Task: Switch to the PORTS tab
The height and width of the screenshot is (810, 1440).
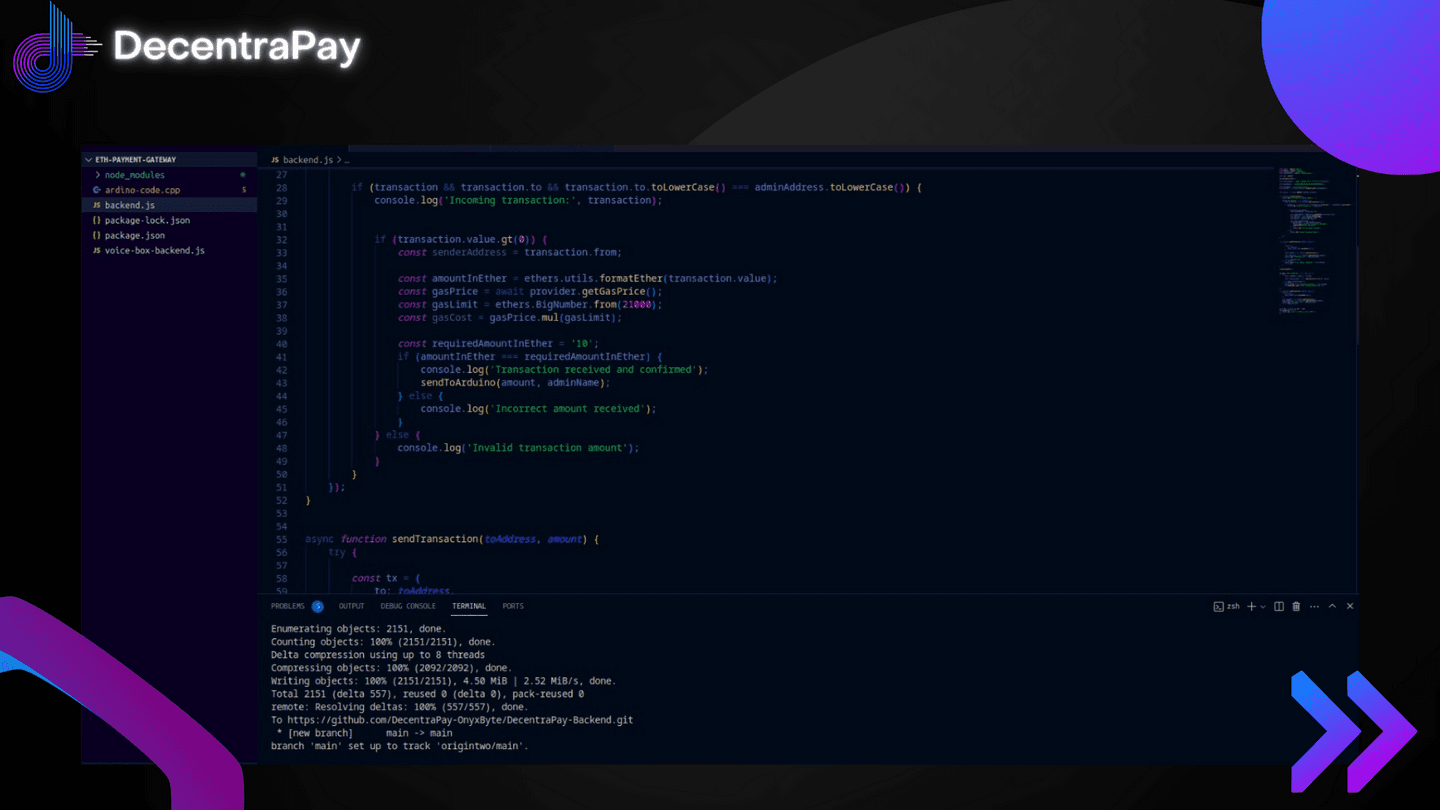Action: coord(513,606)
